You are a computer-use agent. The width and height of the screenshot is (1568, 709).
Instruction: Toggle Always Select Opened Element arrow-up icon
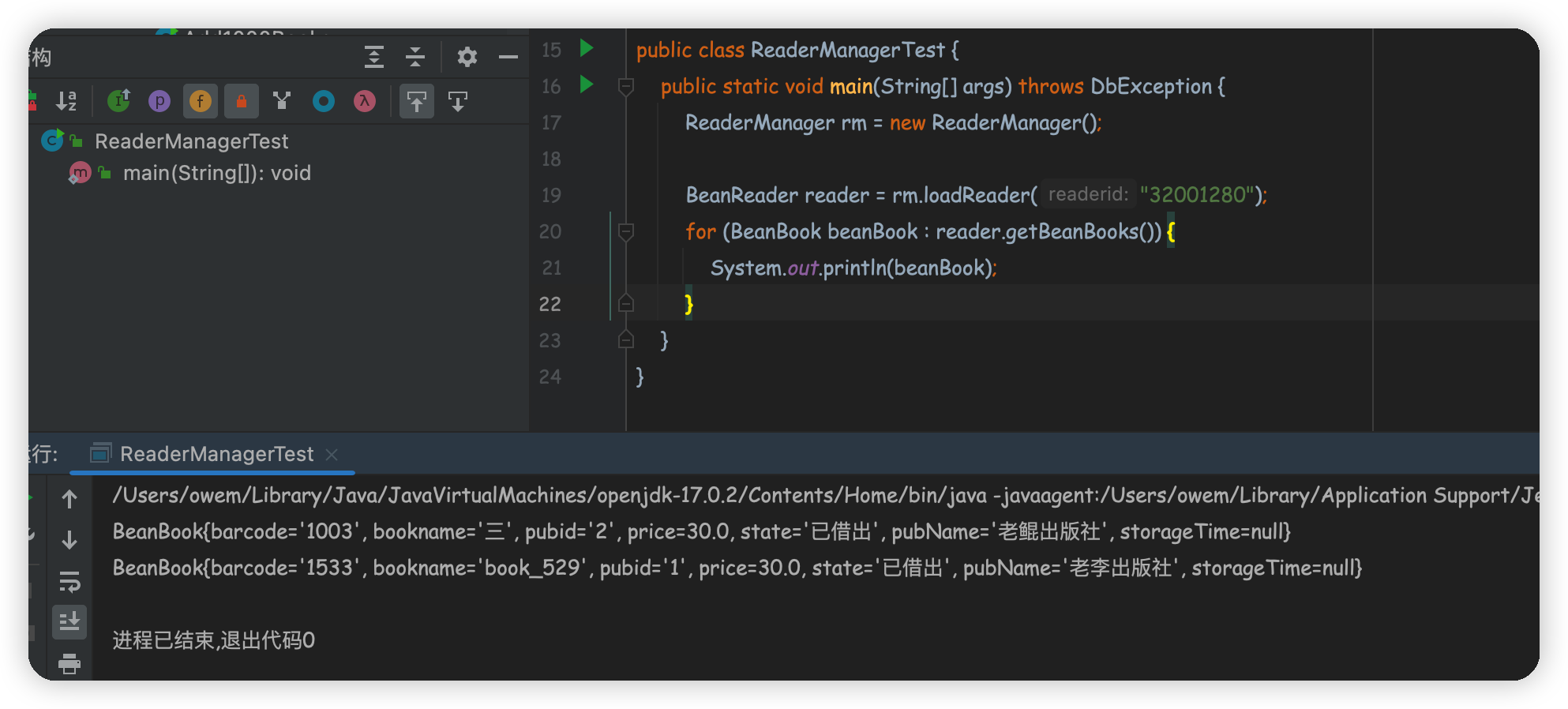417,101
